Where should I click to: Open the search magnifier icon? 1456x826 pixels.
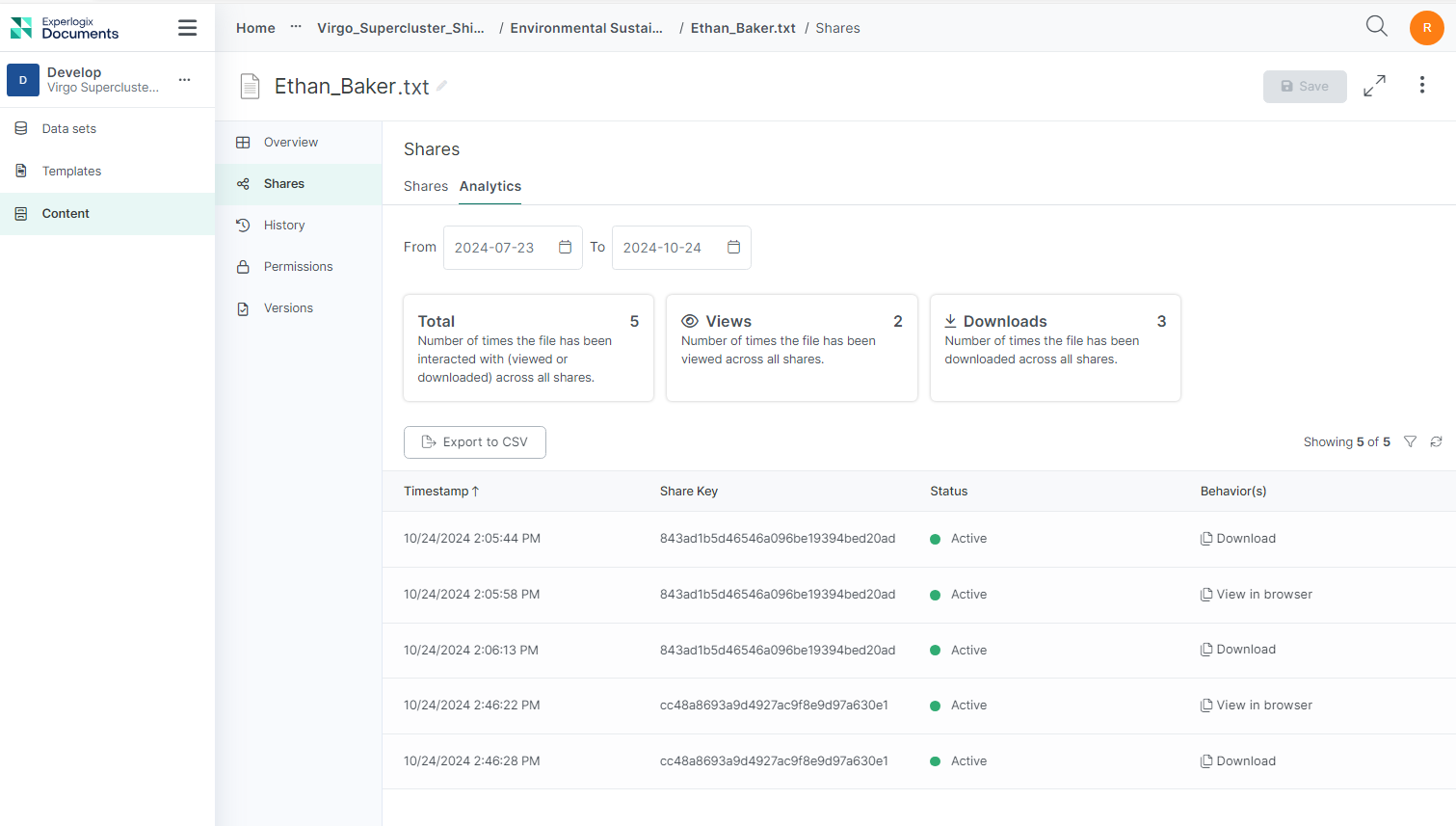pyautogui.click(x=1376, y=27)
